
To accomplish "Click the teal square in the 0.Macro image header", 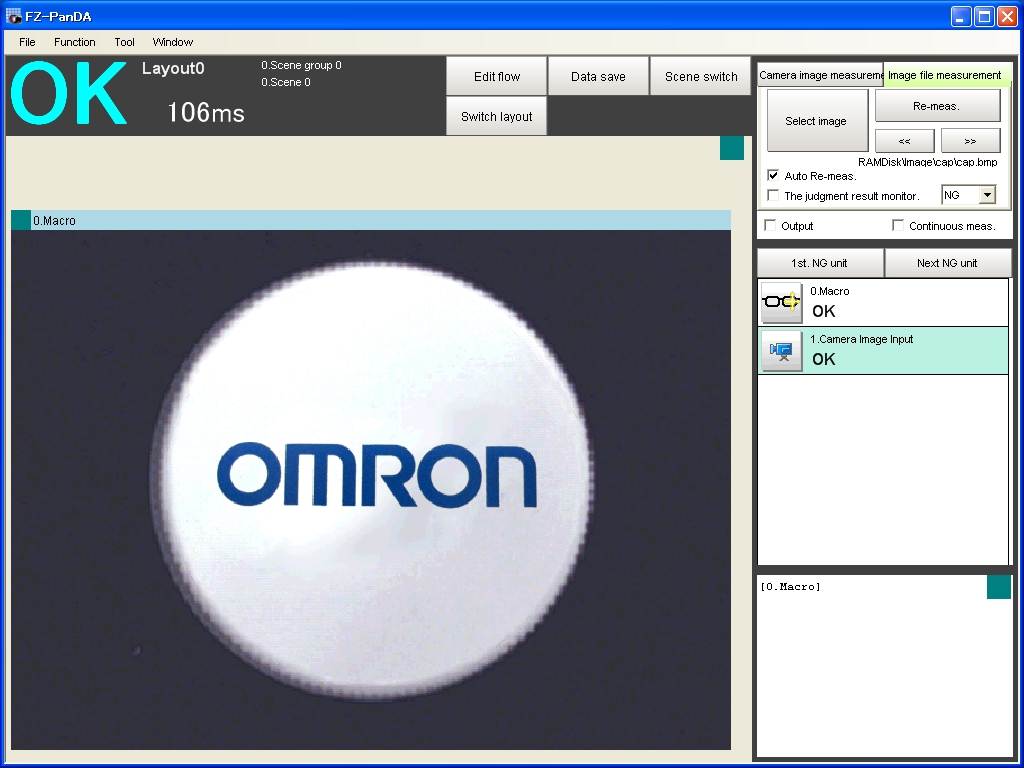I will click(21, 220).
